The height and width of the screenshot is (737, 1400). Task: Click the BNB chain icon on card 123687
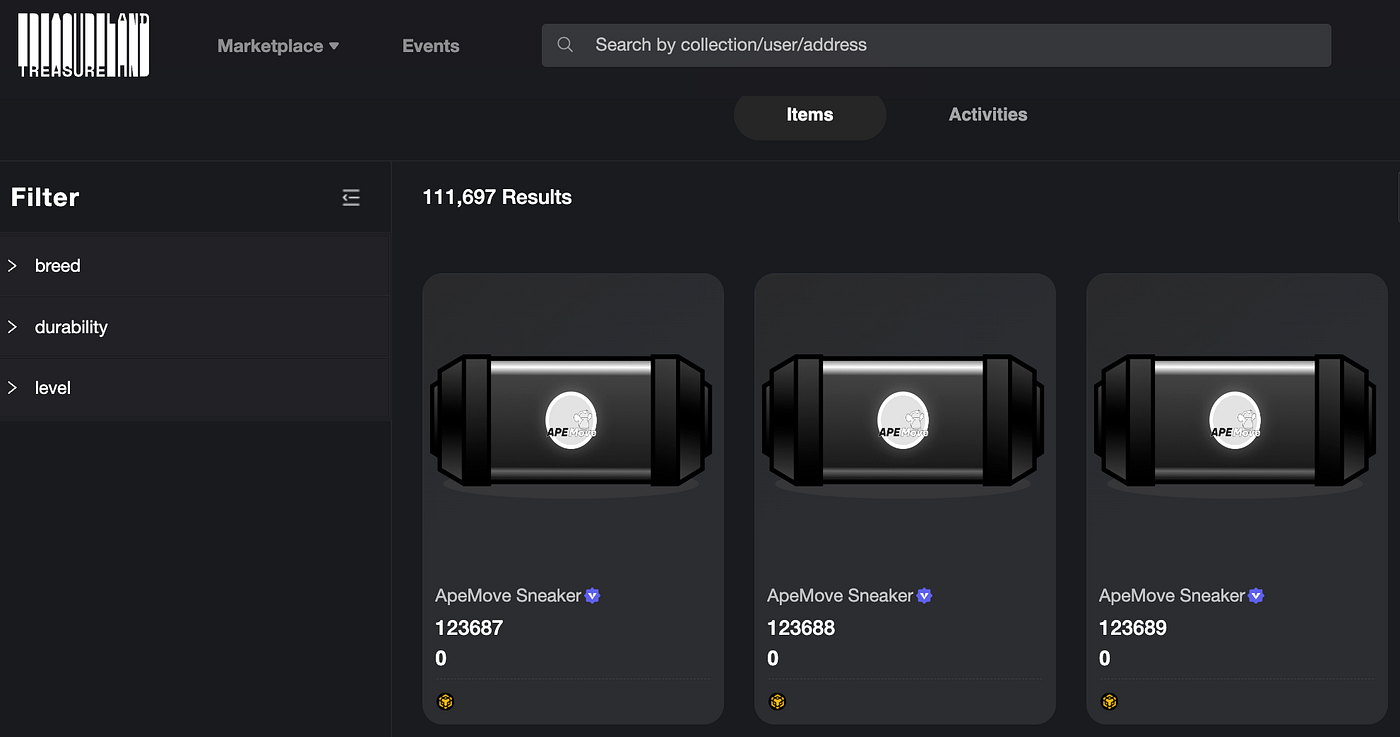[446, 702]
